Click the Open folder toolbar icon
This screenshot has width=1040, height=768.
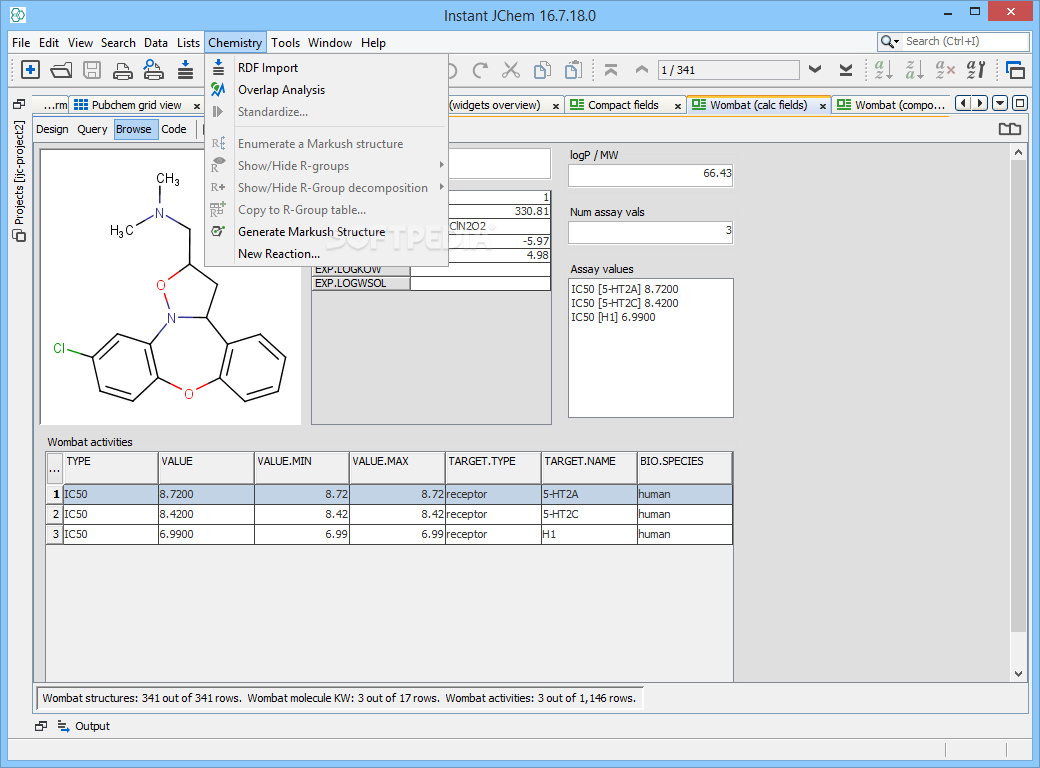coord(61,70)
